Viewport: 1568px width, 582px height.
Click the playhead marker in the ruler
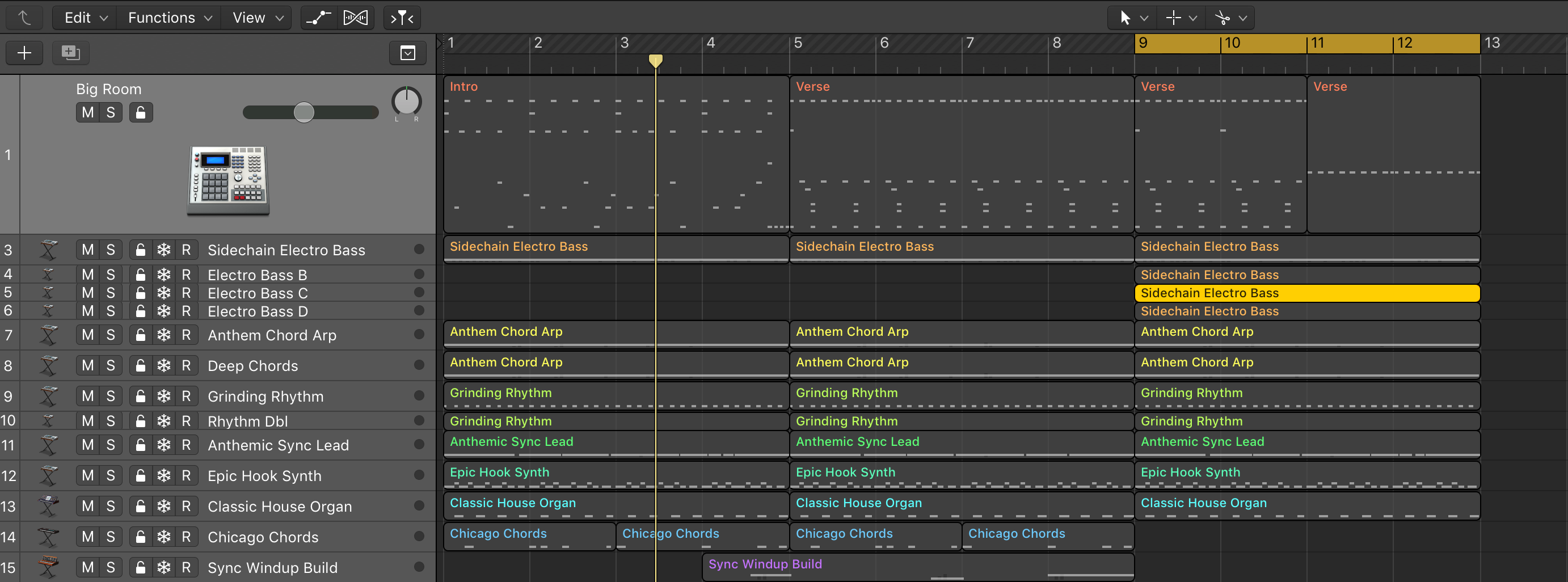[656, 60]
